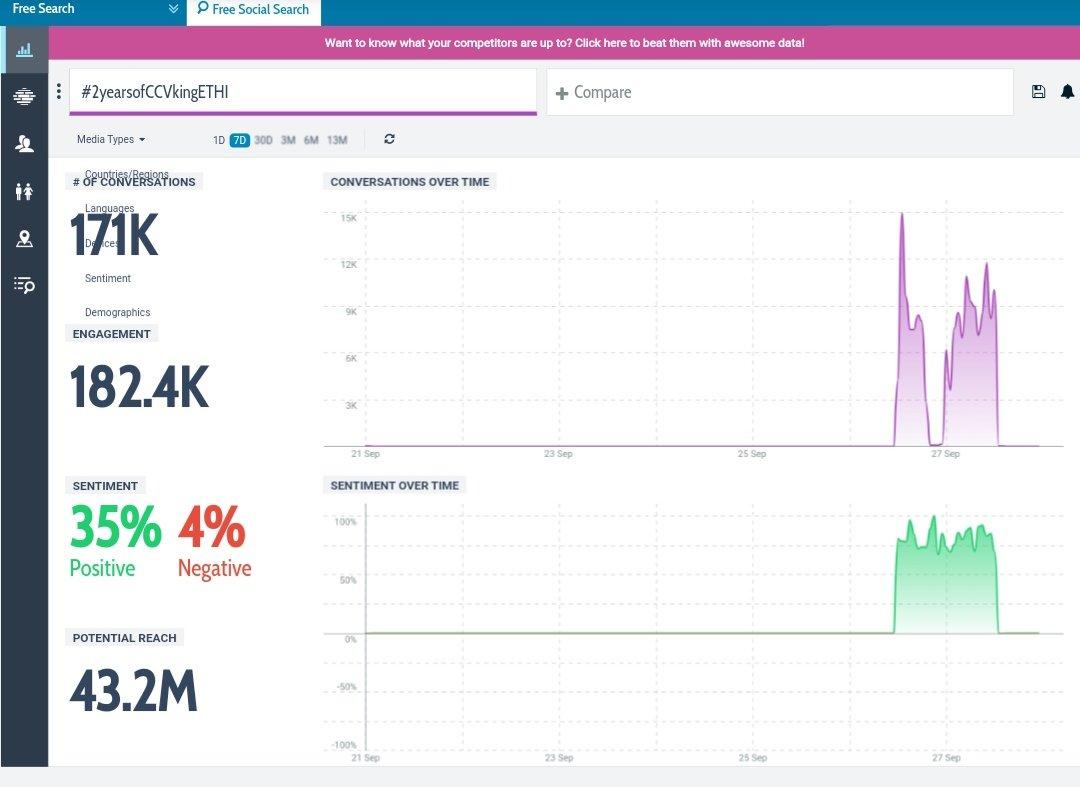
Task: Click the refresh icon next to date ranges
Action: pyautogui.click(x=389, y=139)
